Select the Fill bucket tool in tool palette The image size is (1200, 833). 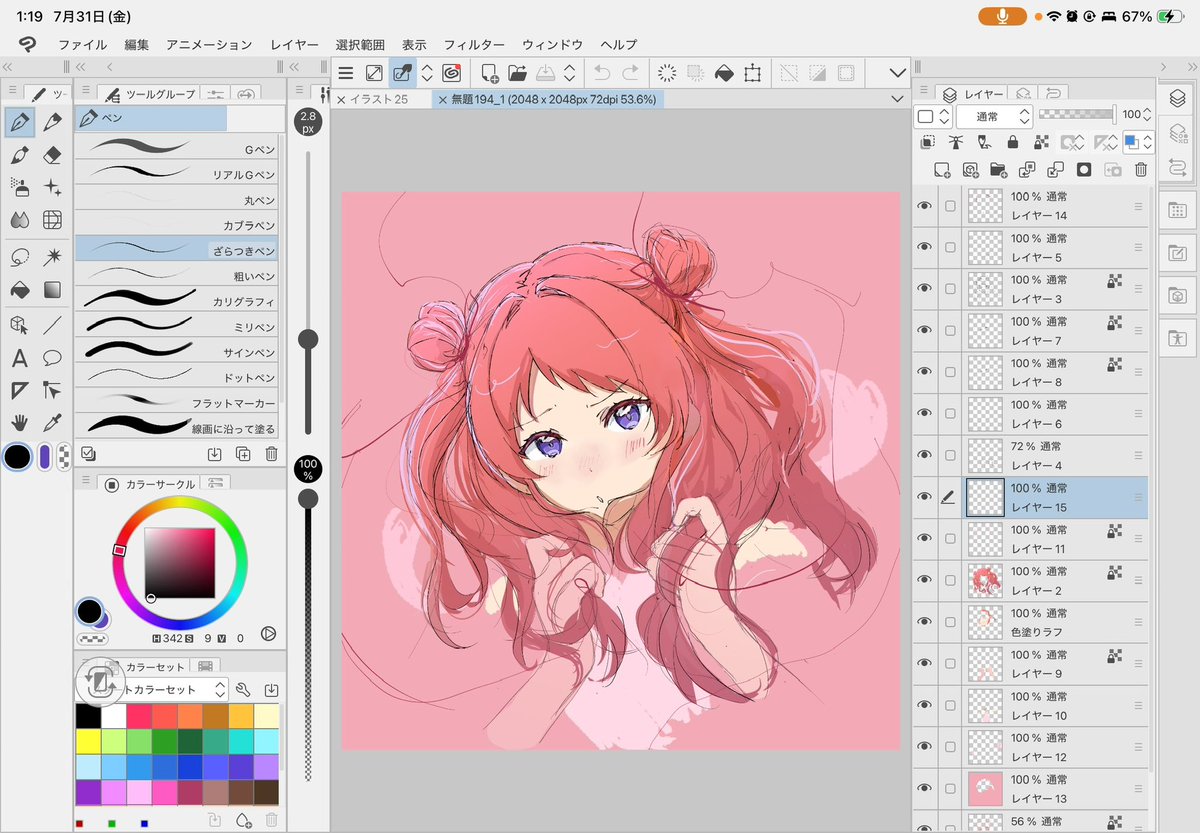click(19, 289)
